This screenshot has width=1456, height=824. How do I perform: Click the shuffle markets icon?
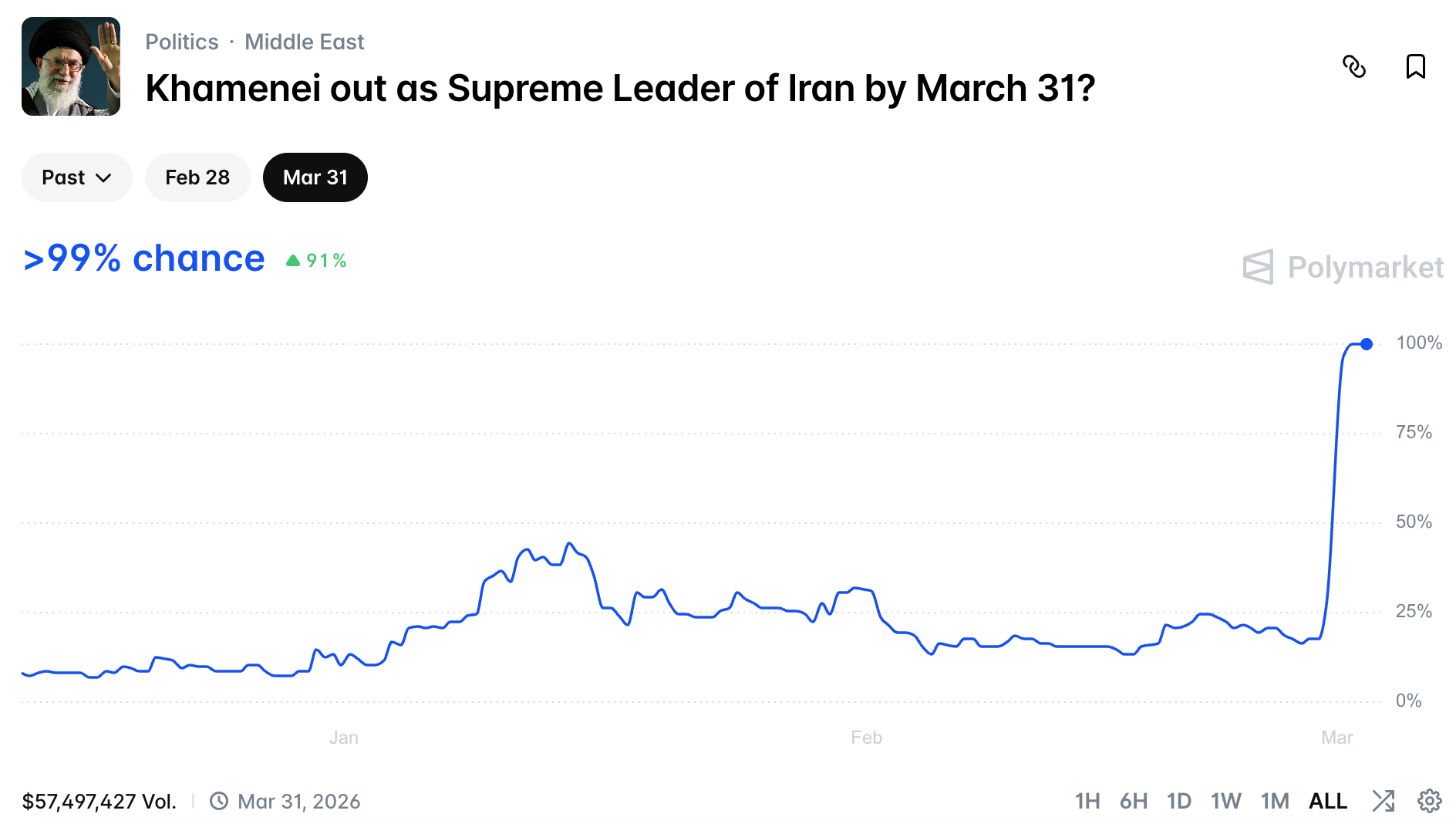tap(1384, 802)
